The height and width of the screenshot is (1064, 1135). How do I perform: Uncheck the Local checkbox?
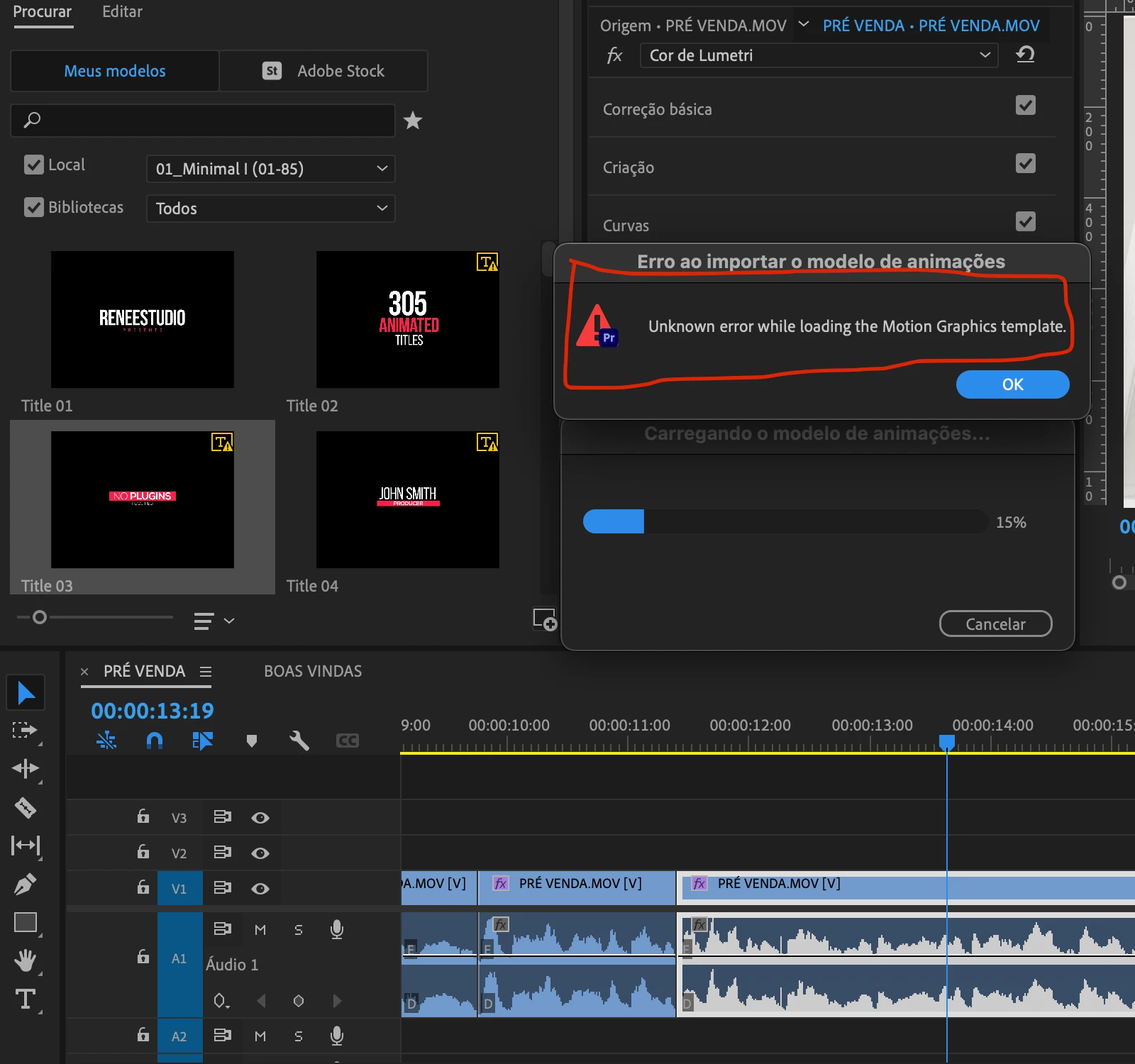coord(34,165)
